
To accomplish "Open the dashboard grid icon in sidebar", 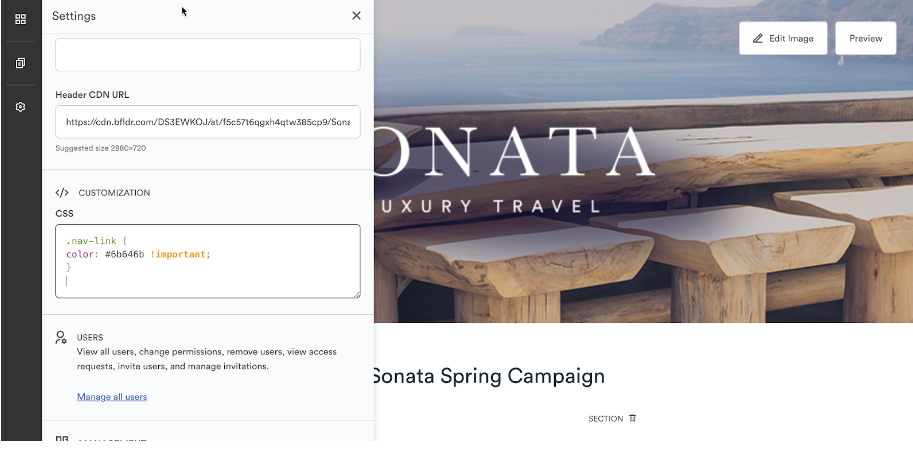I will 20,19.
